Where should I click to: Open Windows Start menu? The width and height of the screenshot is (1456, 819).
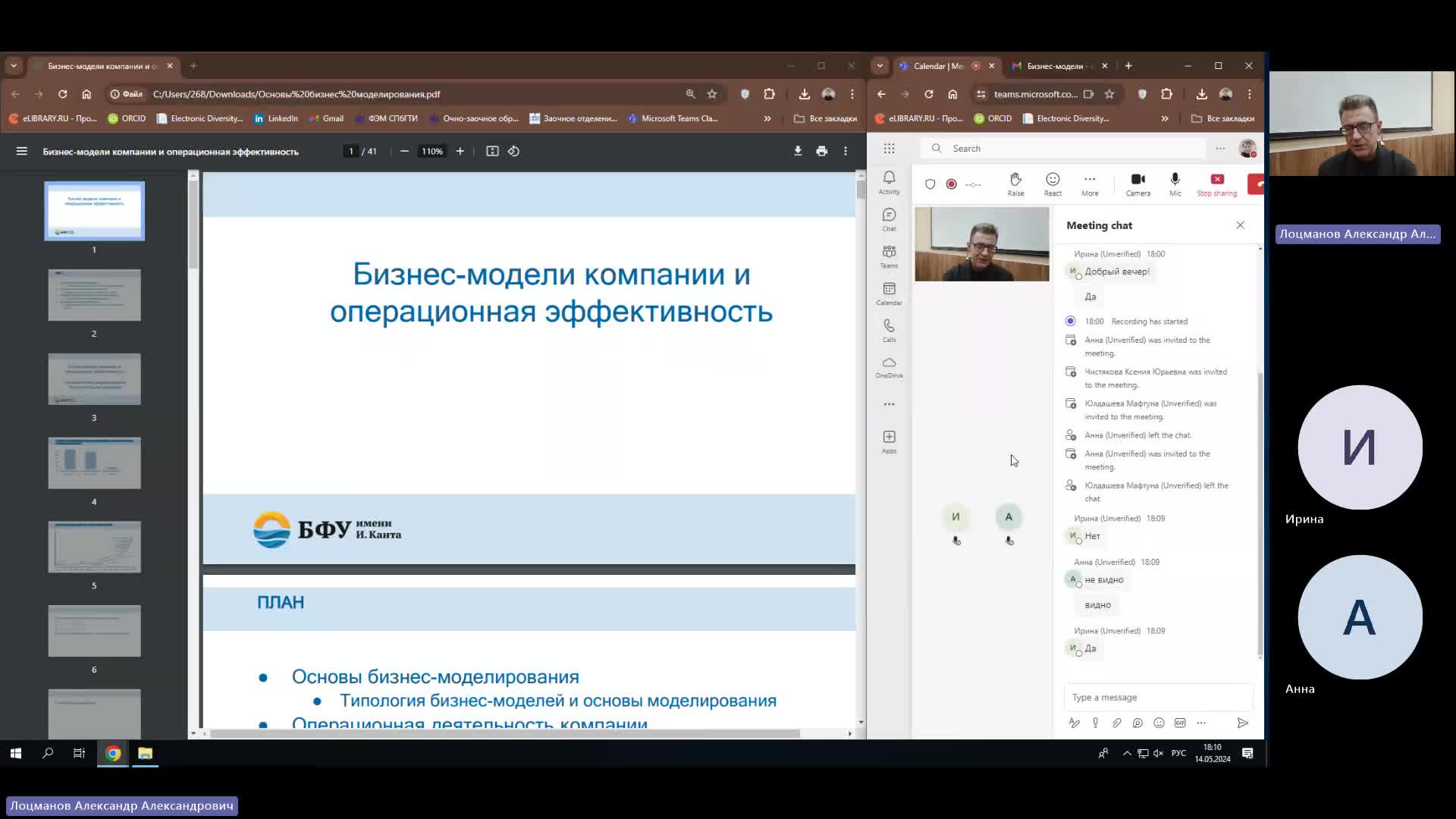point(16,753)
